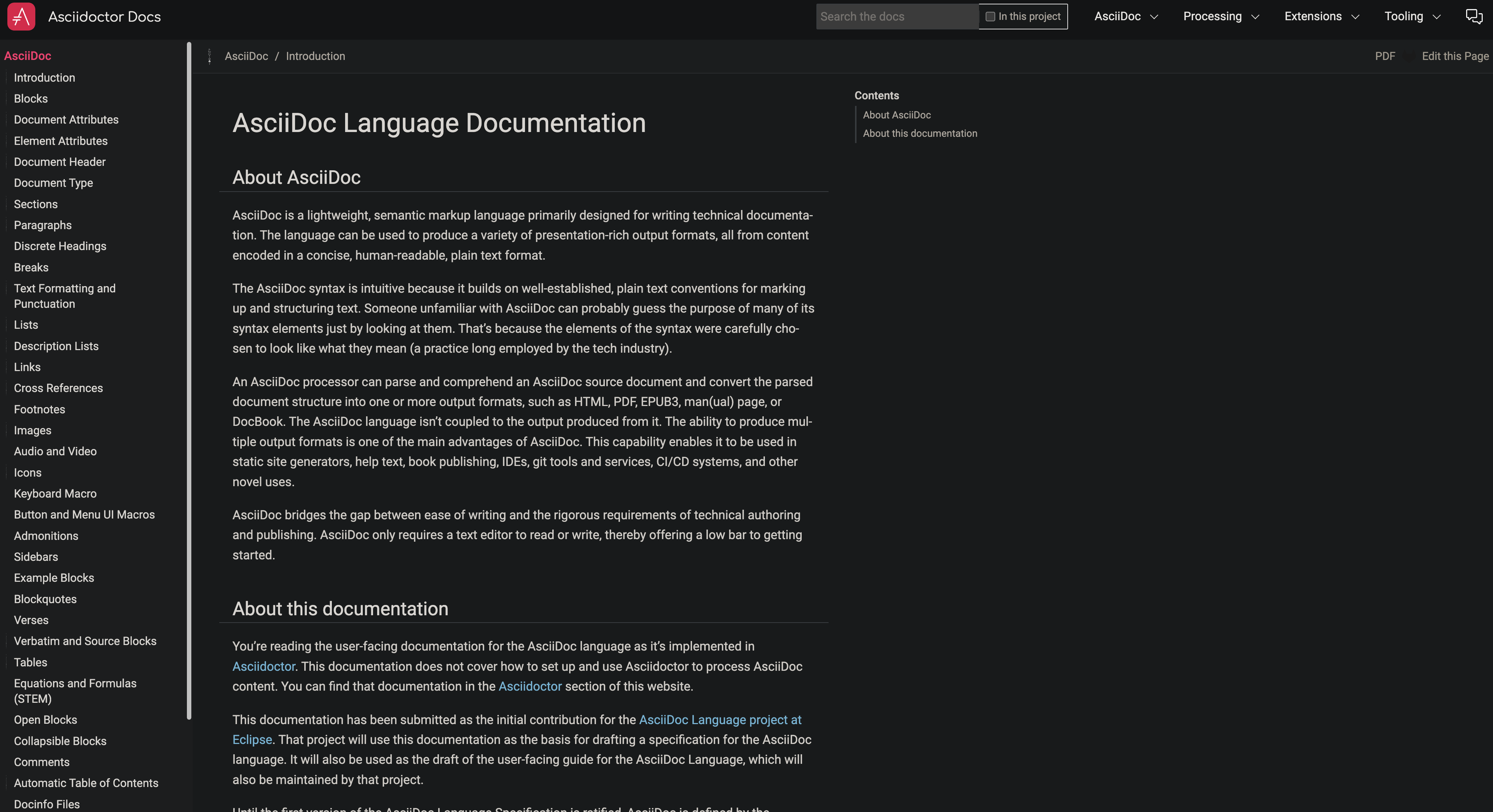Go to Document Type
The width and height of the screenshot is (1493, 812).
tap(53, 183)
